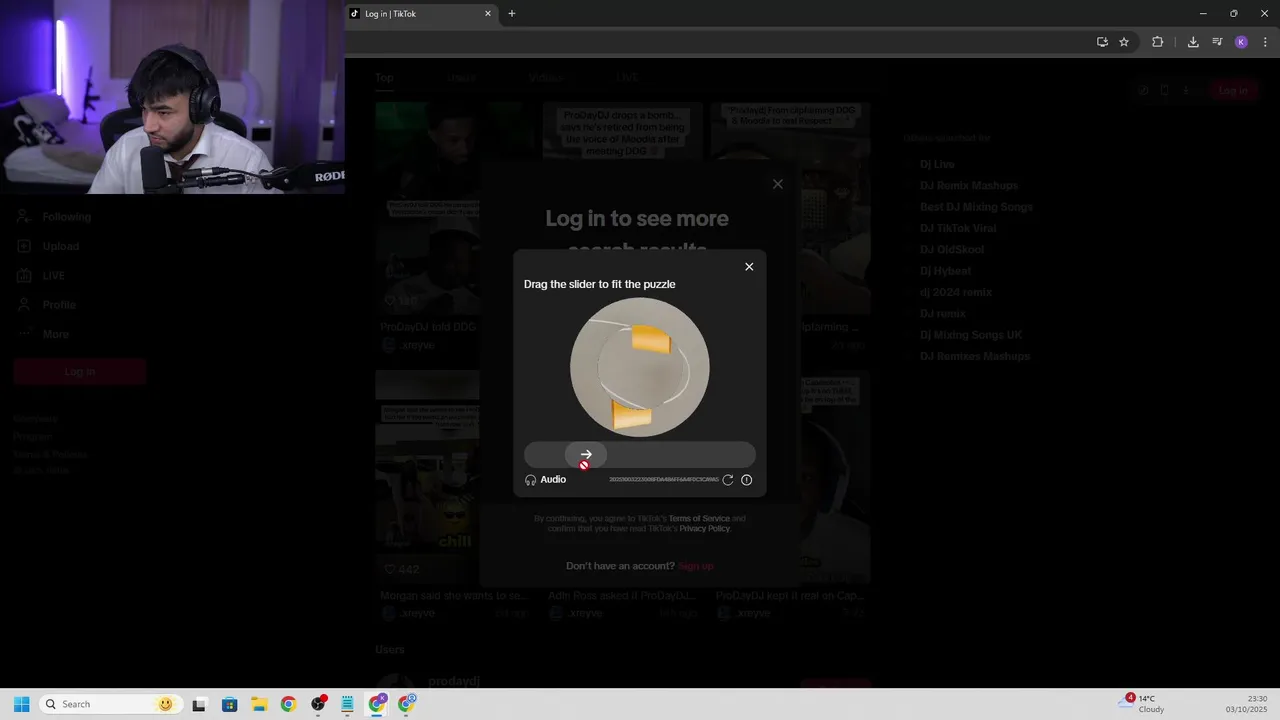Click the top-right Log in button
Viewport: 1280px width, 720px height.
click(x=1233, y=90)
